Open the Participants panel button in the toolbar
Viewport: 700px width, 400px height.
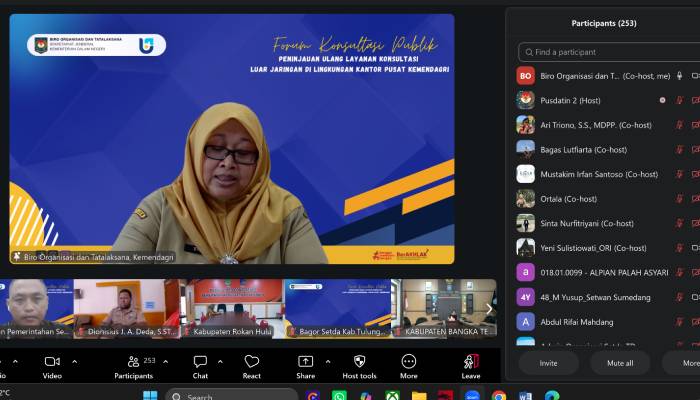pyautogui.click(x=133, y=367)
